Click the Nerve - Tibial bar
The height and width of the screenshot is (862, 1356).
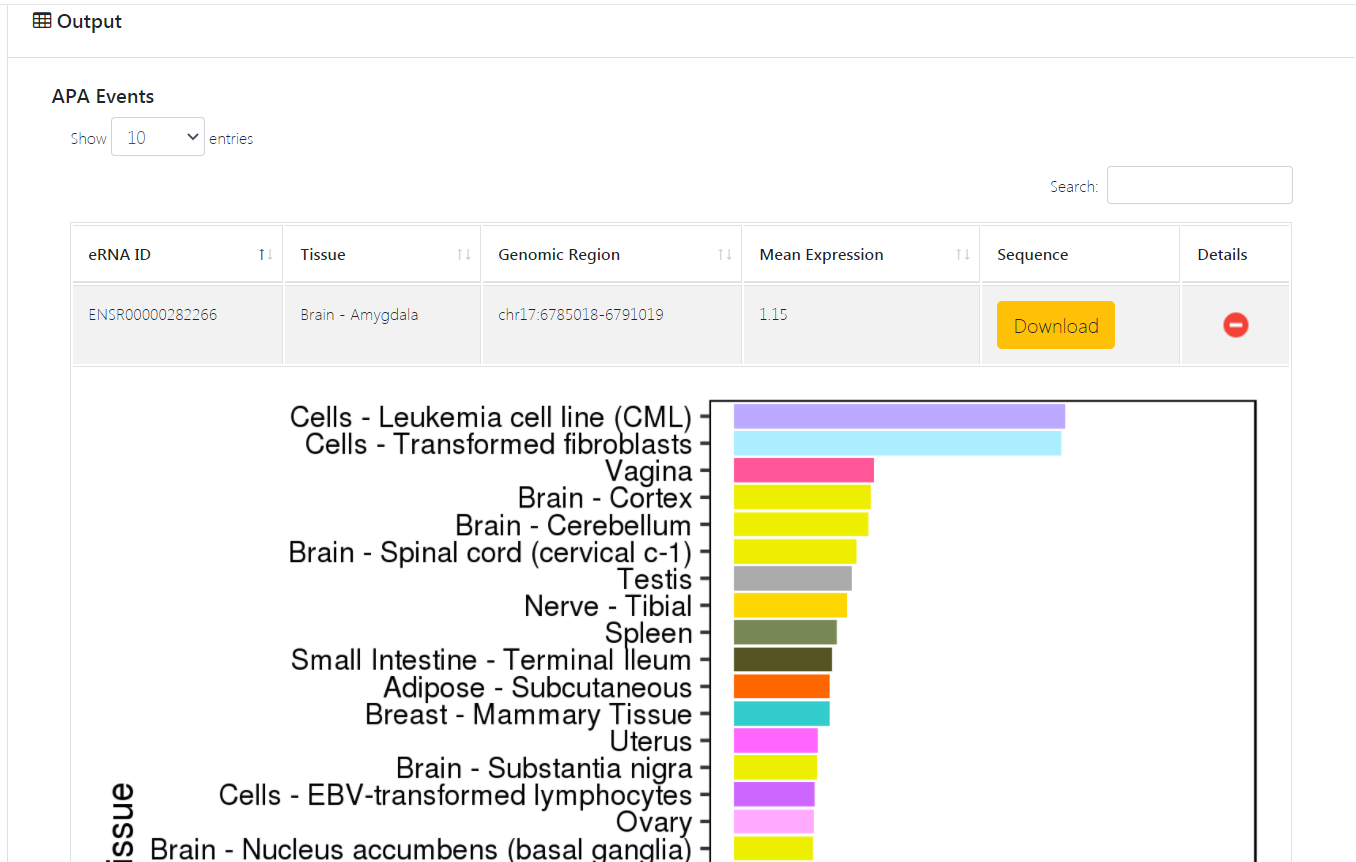point(790,606)
